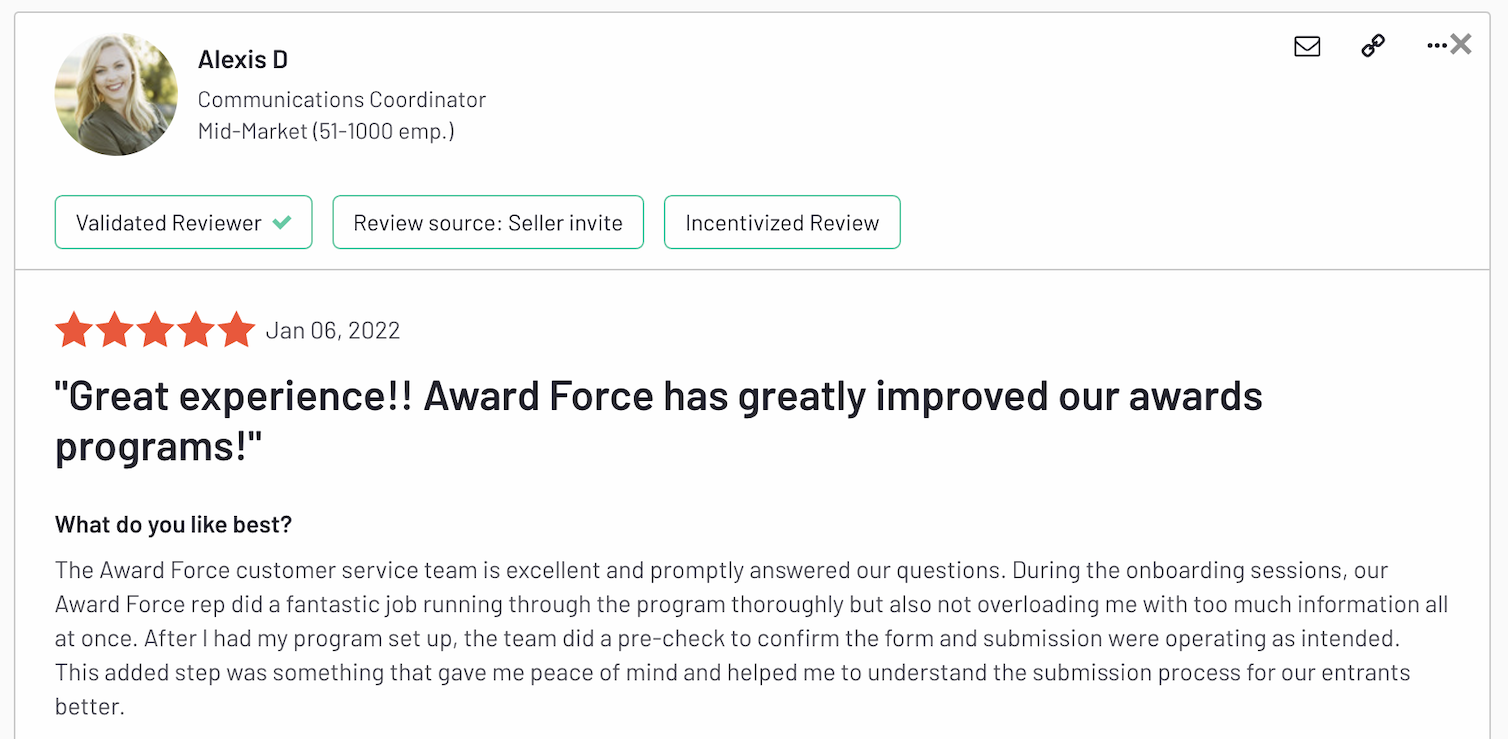Click the Jan 06, 2022 review date
1508x739 pixels.
(x=333, y=330)
